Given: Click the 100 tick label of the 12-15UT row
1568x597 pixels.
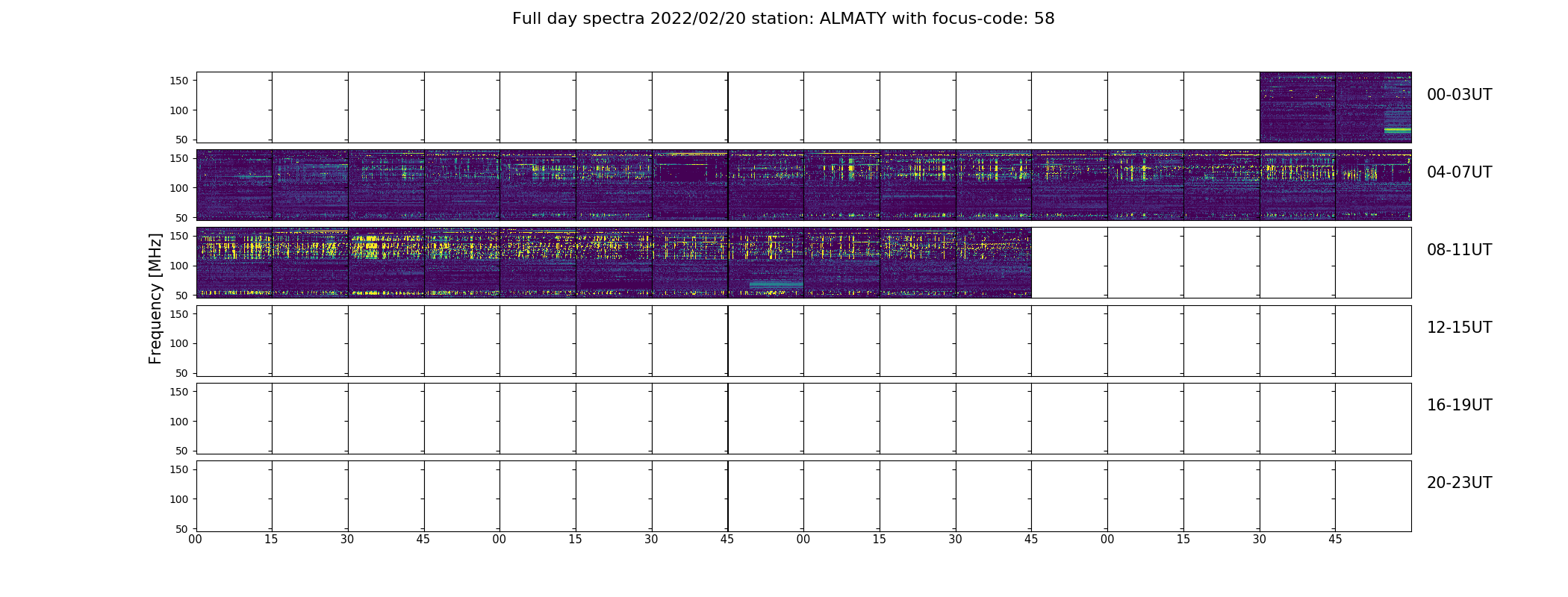Looking at the screenshot, I should click(179, 343).
